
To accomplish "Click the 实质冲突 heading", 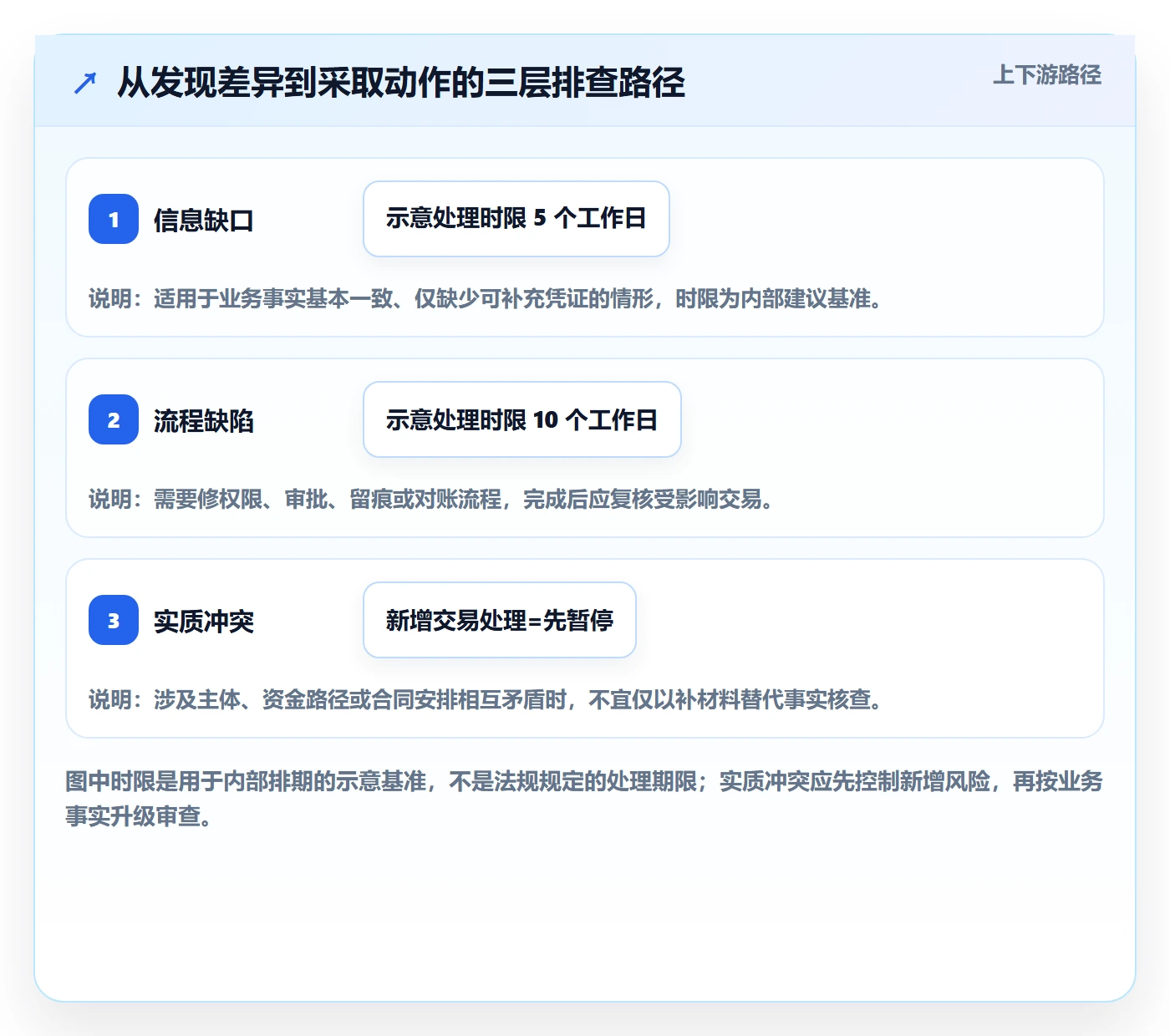I will click(204, 622).
